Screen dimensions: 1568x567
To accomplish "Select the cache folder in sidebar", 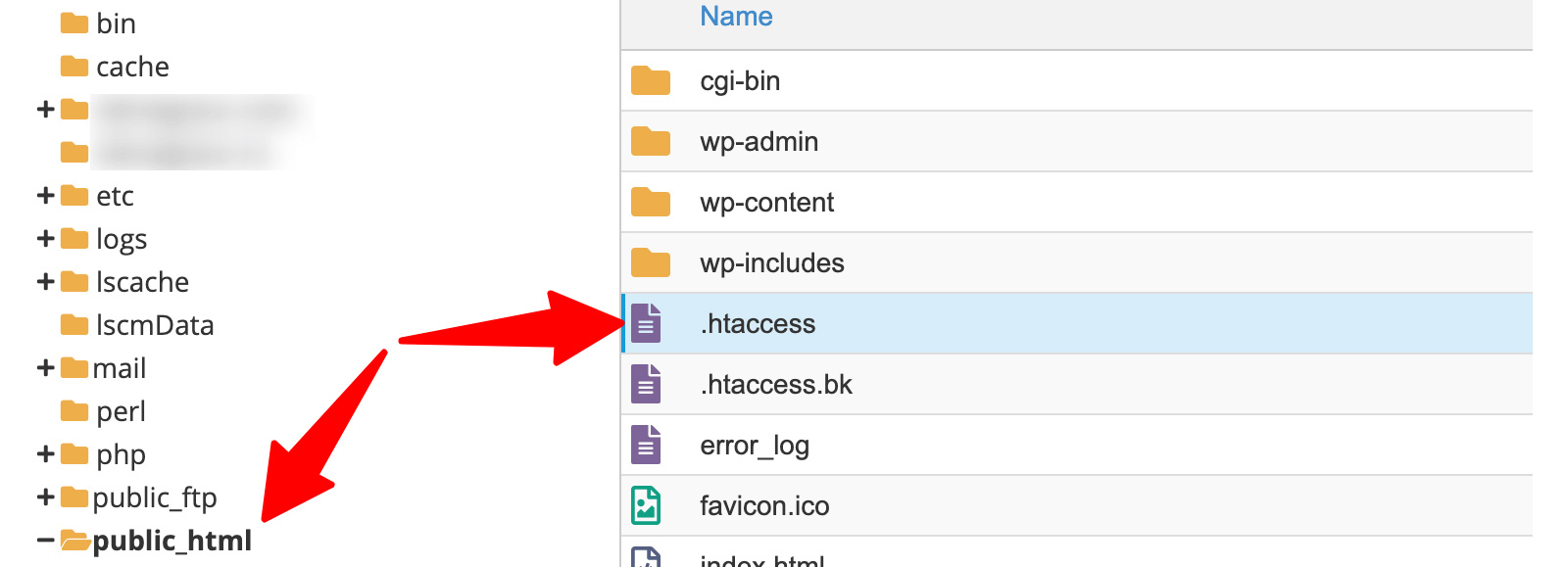I will pyautogui.click(x=132, y=67).
